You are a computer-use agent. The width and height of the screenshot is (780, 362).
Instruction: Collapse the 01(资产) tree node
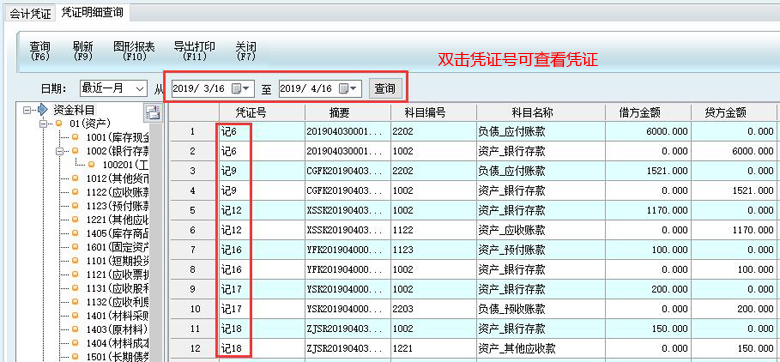coord(43,123)
